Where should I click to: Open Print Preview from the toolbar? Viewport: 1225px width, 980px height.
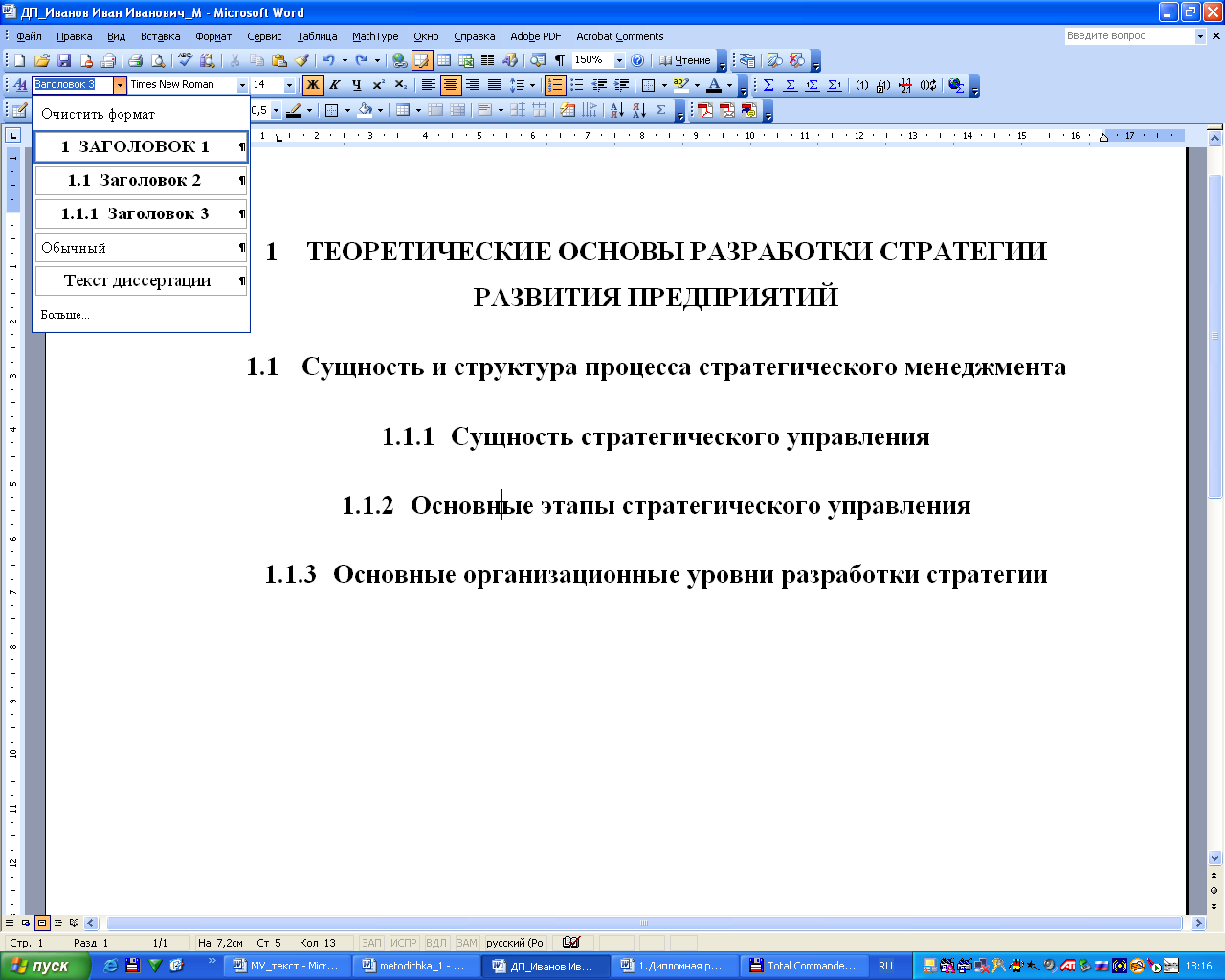[x=158, y=60]
